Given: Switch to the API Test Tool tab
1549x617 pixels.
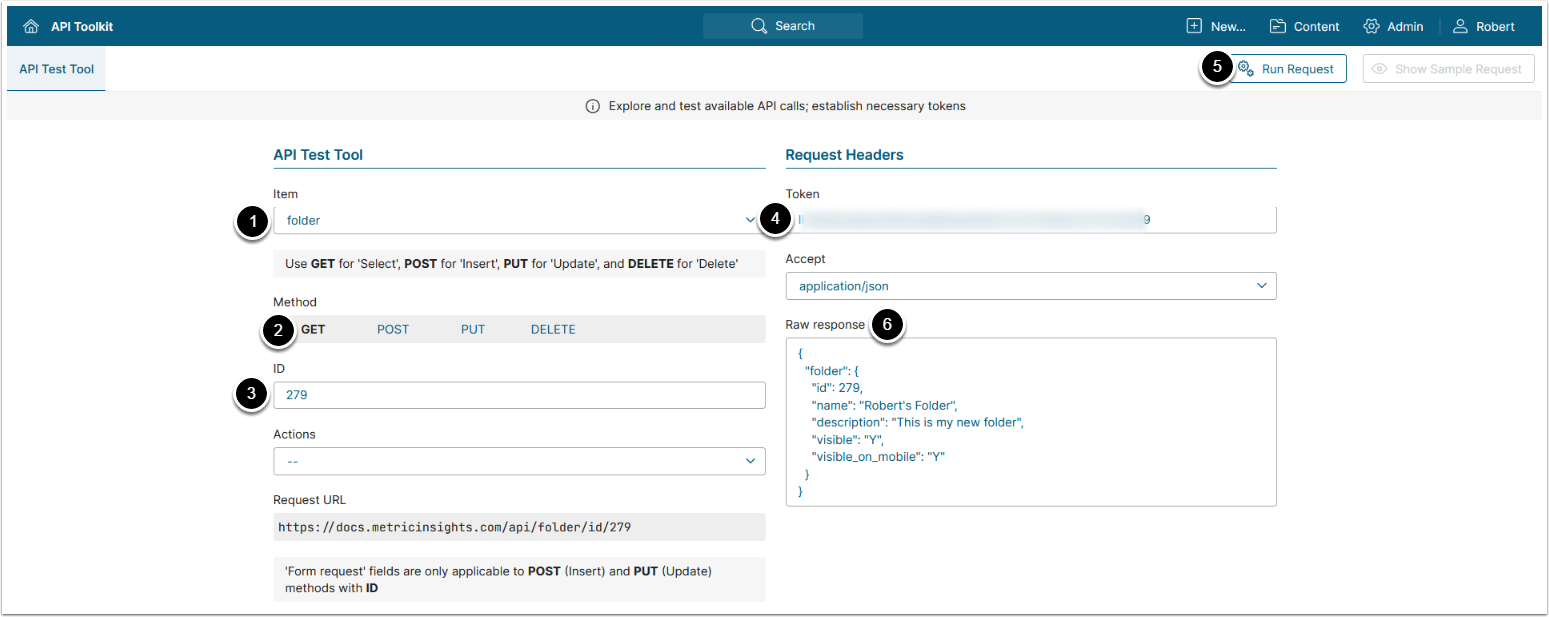Looking at the screenshot, I should tap(56, 69).
